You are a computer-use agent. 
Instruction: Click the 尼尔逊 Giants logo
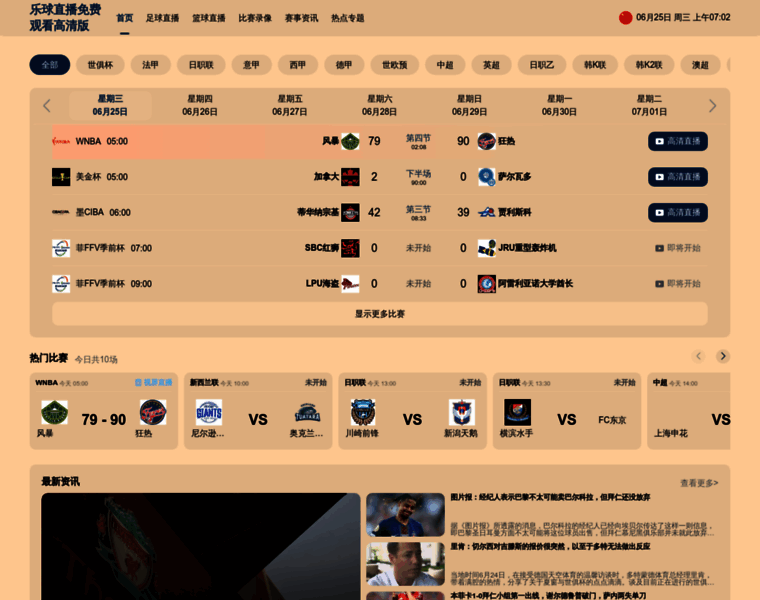pyautogui.click(x=209, y=412)
